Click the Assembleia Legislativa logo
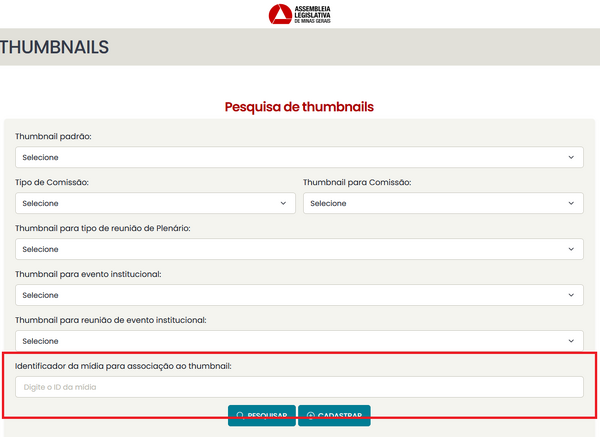The height and width of the screenshot is (437, 600). pos(299,13)
